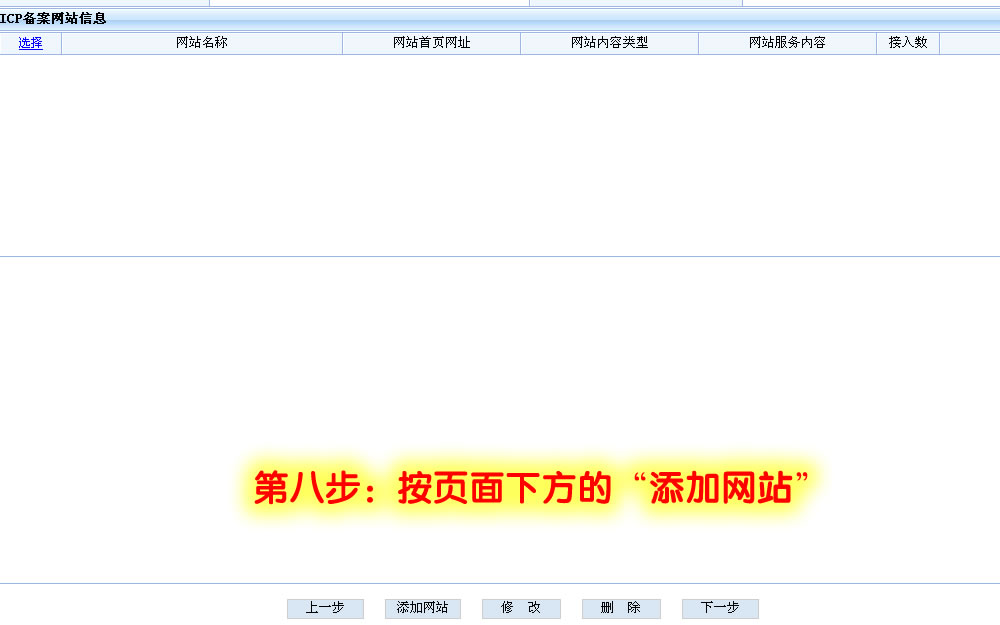Click the empty table body below 网站名称
The image size is (1000, 625).
[201, 150]
